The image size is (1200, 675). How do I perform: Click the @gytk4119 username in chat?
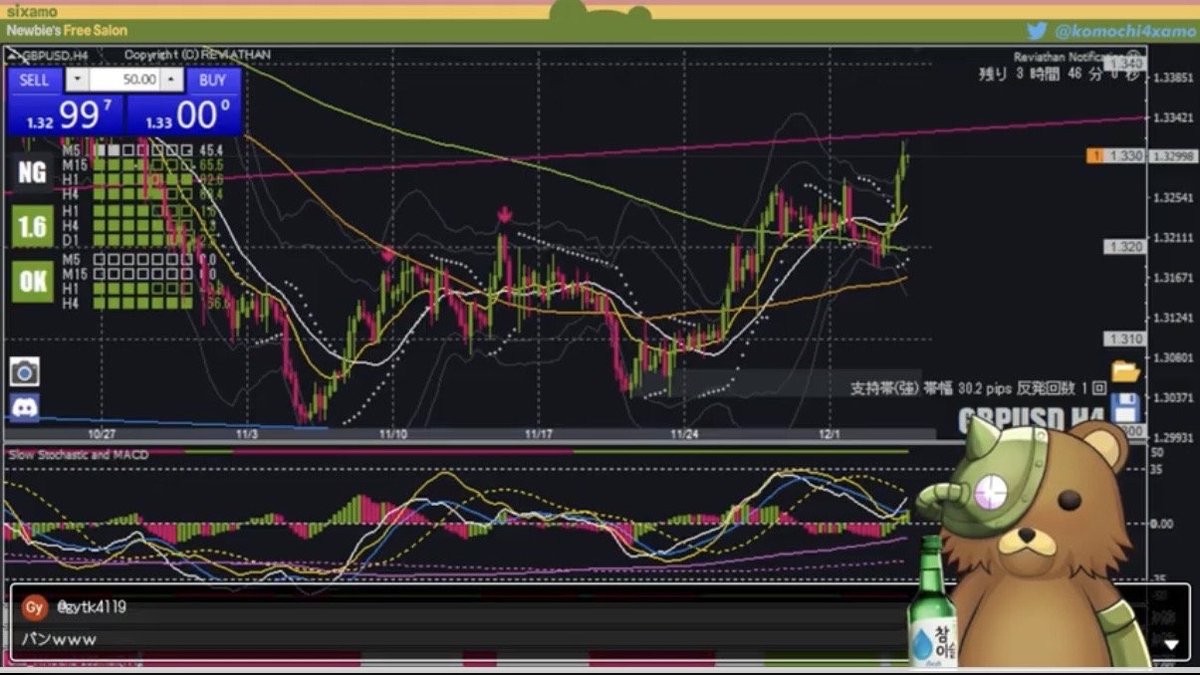pyautogui.click(x=92, y=607)
